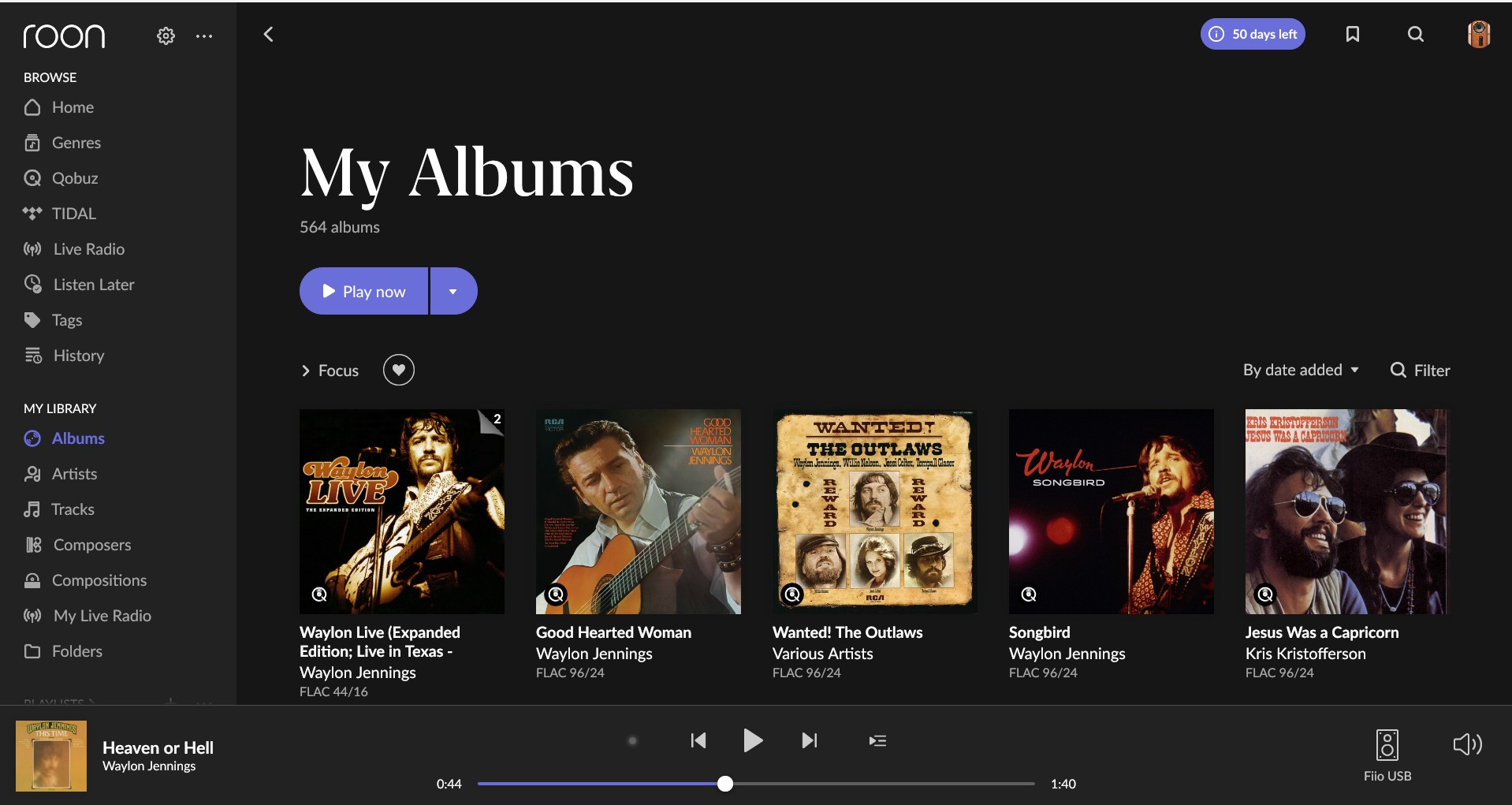The image size is (1512, 805).
Task: Open the By date added sort dropdown
Action: coord(1301,370)
